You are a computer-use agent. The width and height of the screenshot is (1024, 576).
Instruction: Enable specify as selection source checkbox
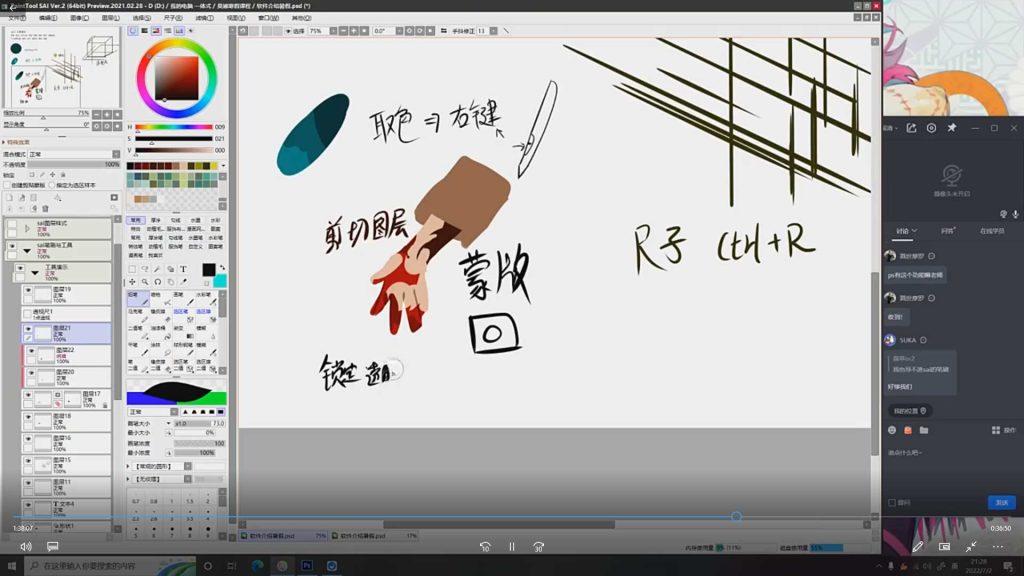tap(52, 185)
